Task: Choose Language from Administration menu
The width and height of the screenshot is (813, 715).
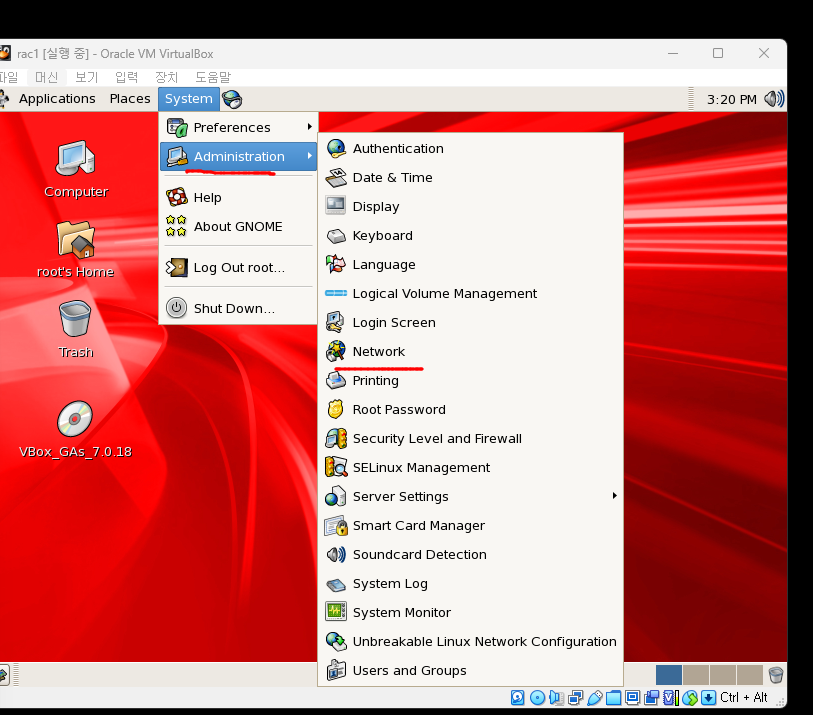Action: [x=470, y=264]
